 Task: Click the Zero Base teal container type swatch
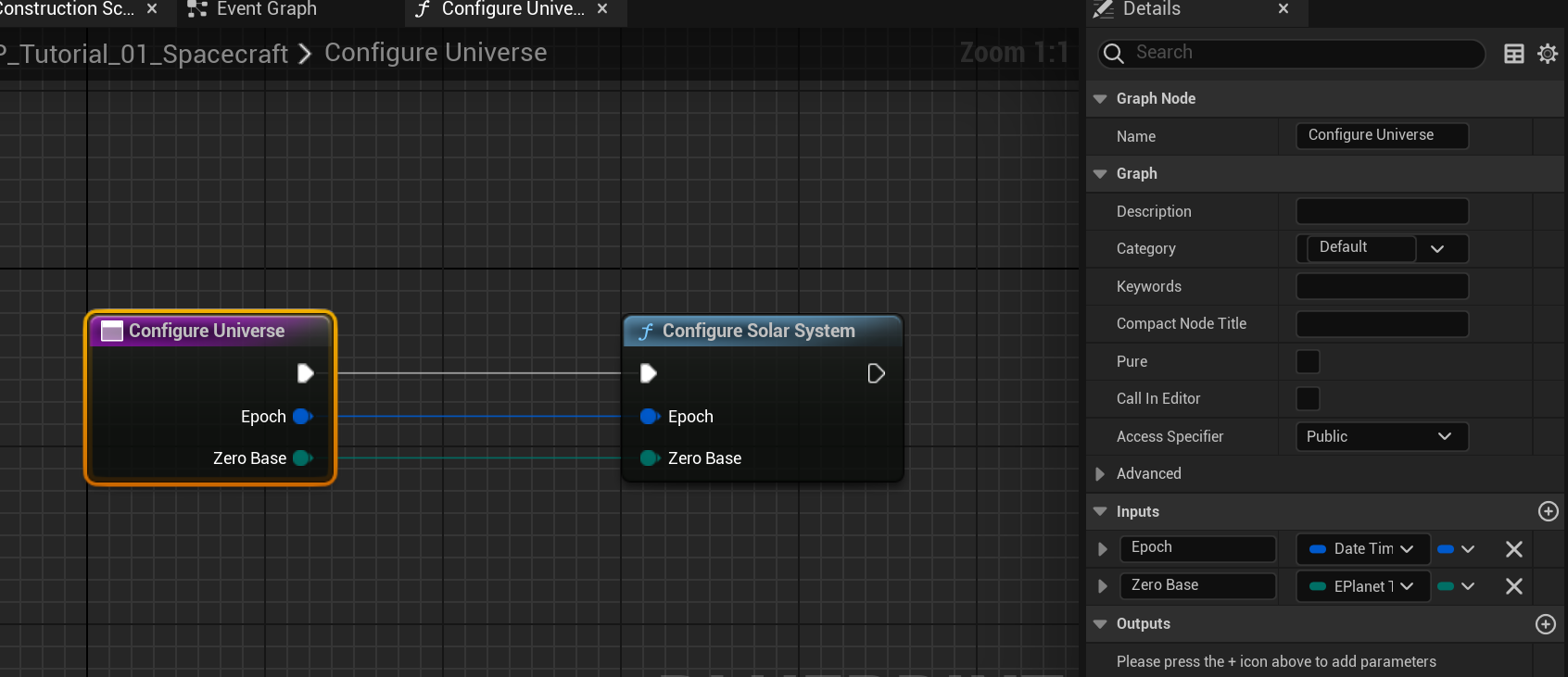click(x=1447, y=586)
